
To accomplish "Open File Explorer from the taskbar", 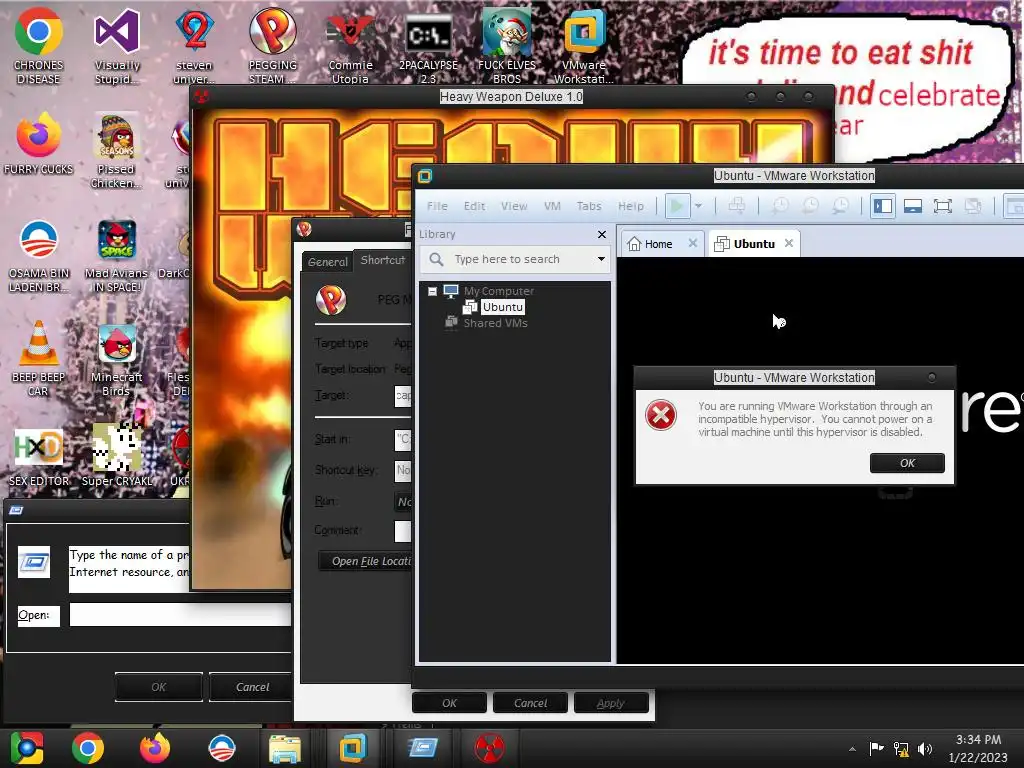I will coord(285,748).
